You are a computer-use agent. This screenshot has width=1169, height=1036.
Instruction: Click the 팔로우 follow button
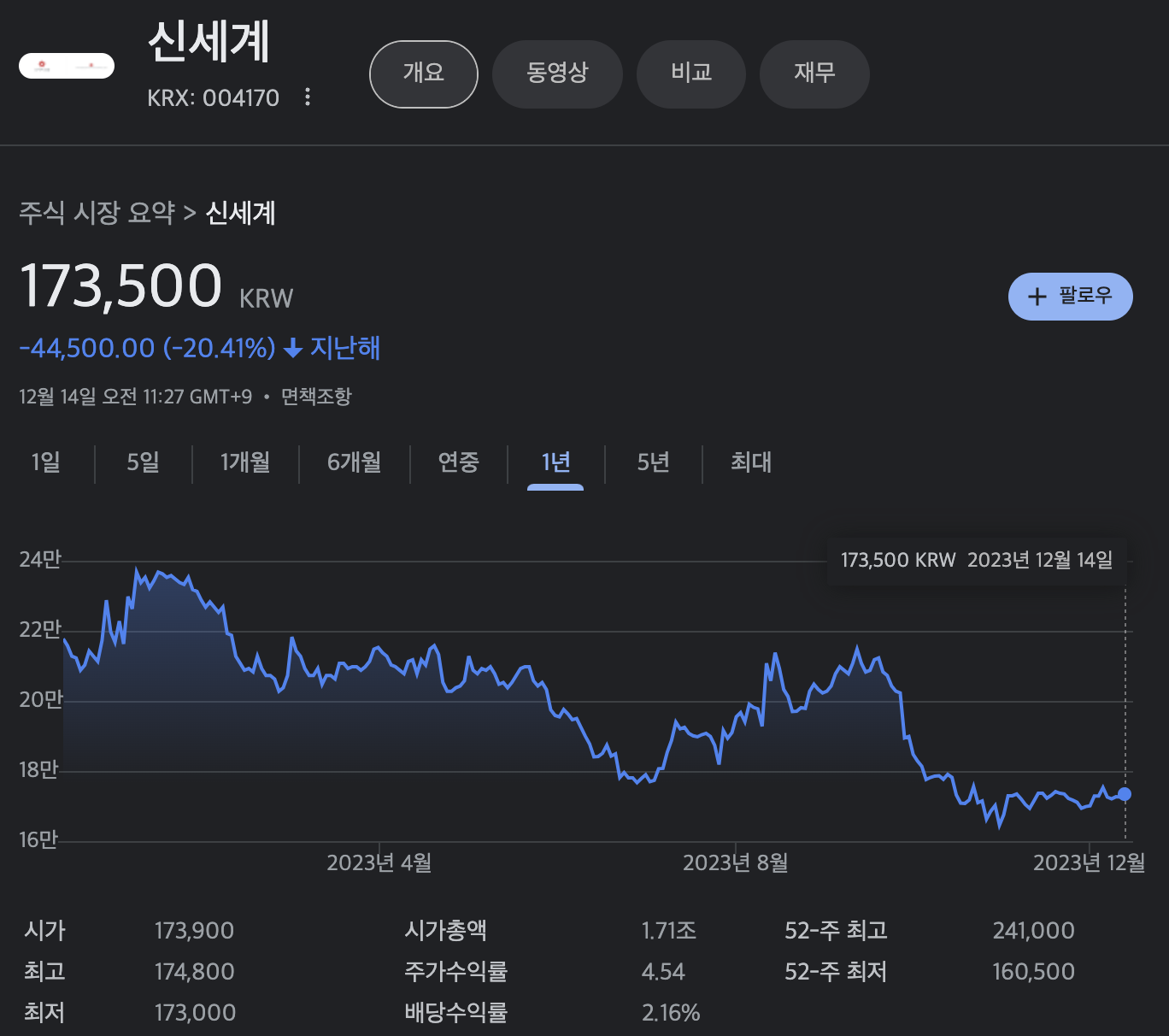pyautogui.click(x=1071, y=297)
